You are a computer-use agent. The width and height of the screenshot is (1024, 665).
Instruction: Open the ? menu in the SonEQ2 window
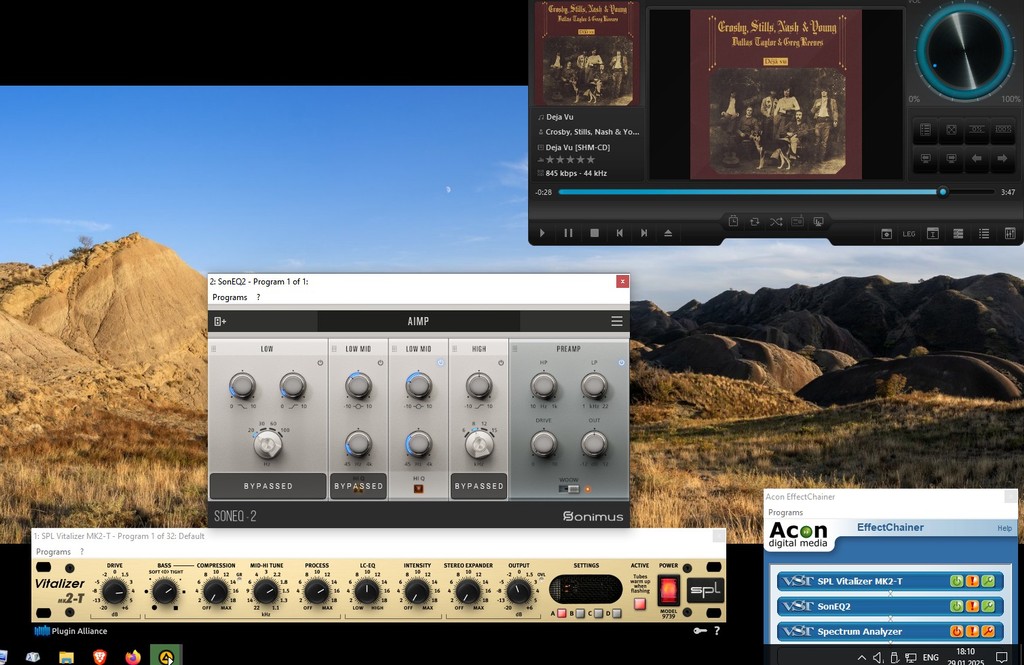coord(258,297)
